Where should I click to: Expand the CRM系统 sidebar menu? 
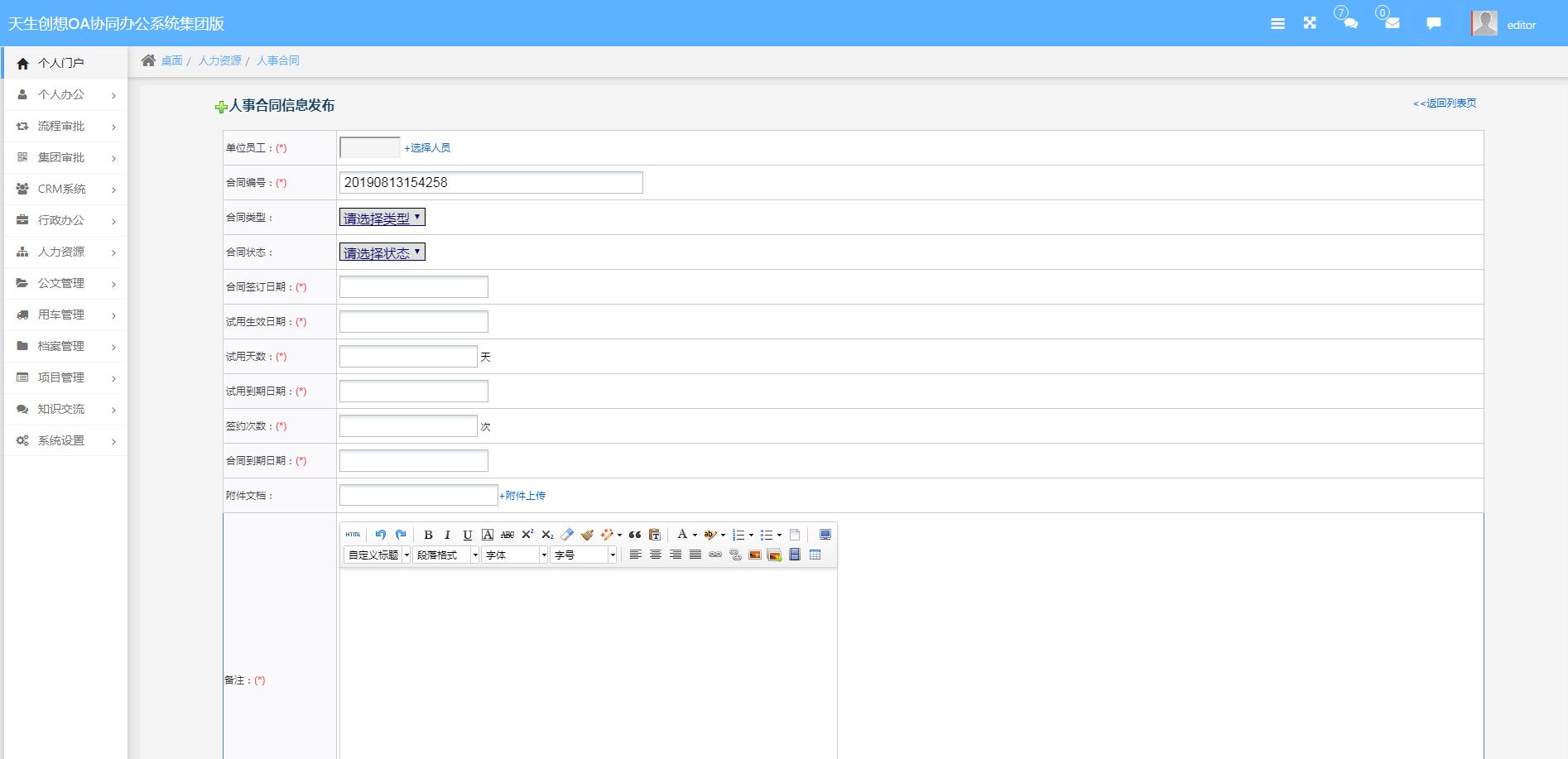click(x=65, y=189)
